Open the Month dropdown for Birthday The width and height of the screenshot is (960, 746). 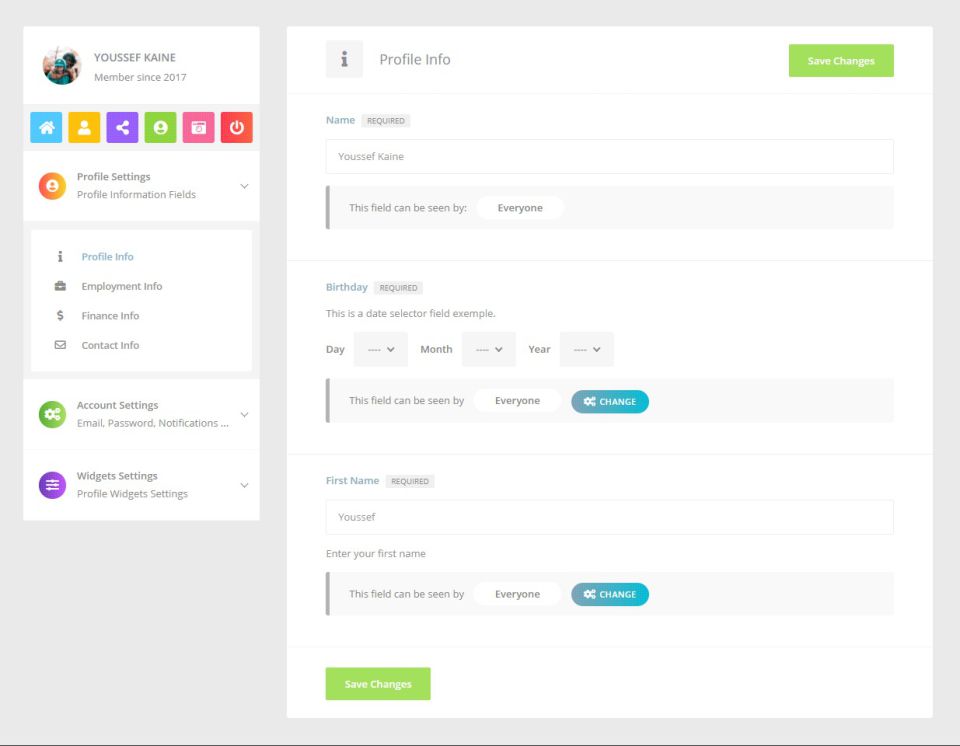489,349
